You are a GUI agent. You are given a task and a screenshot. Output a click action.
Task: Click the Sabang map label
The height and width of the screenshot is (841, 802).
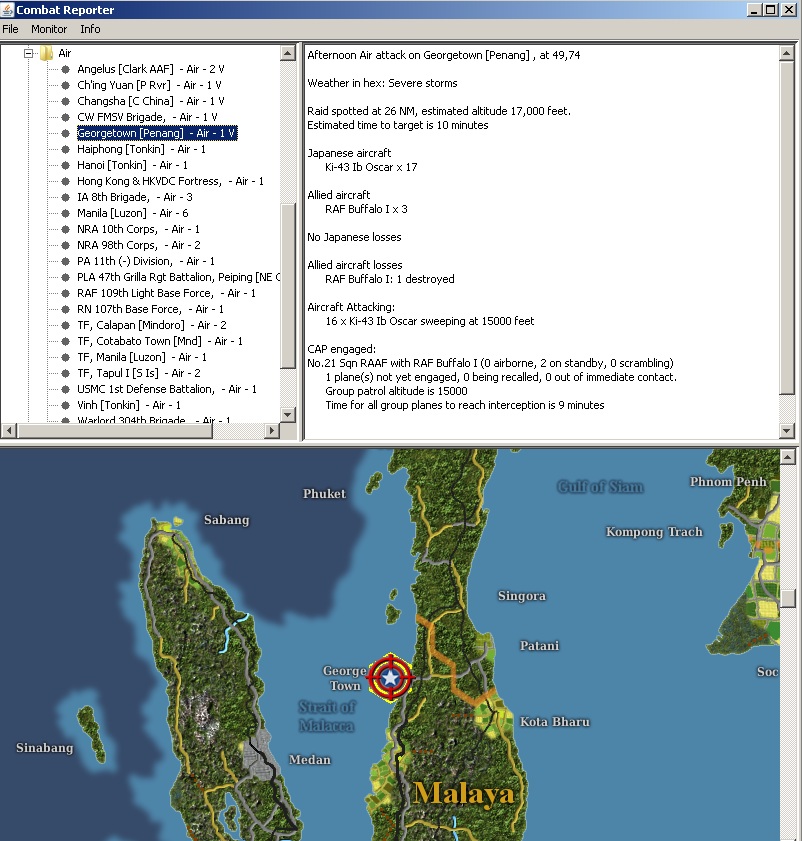(x=226, y=520)
